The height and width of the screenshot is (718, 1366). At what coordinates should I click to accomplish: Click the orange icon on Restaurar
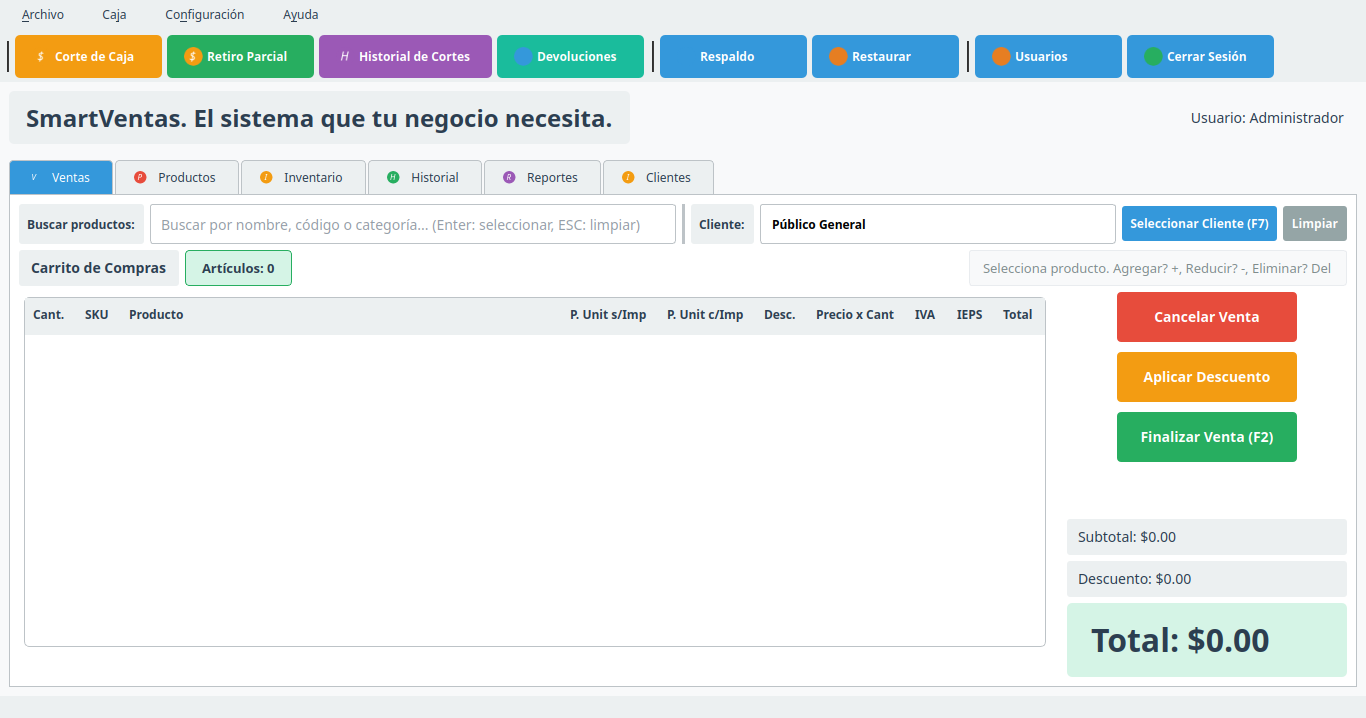tap(838, 57)
